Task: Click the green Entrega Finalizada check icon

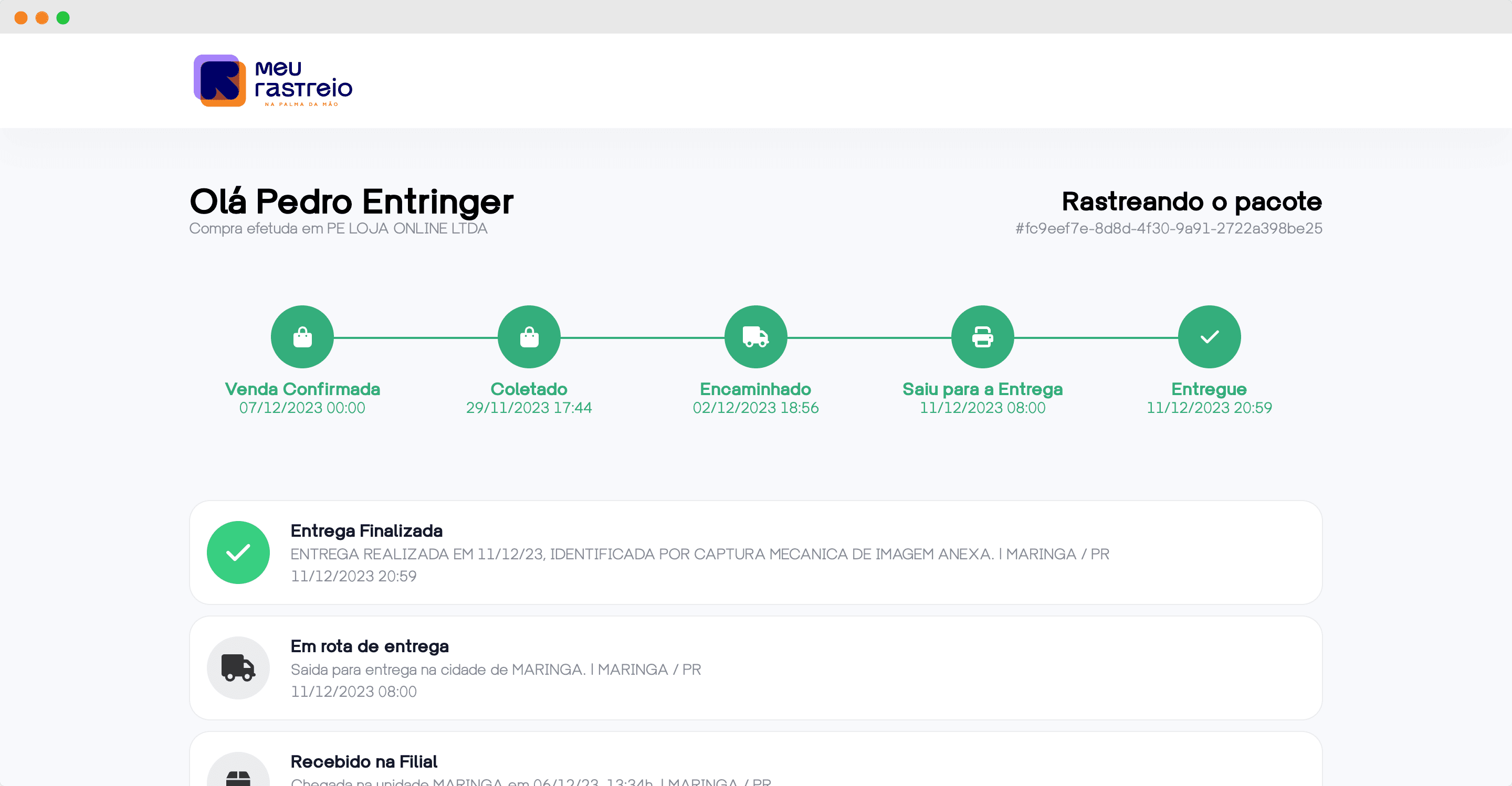Action: 238,552
